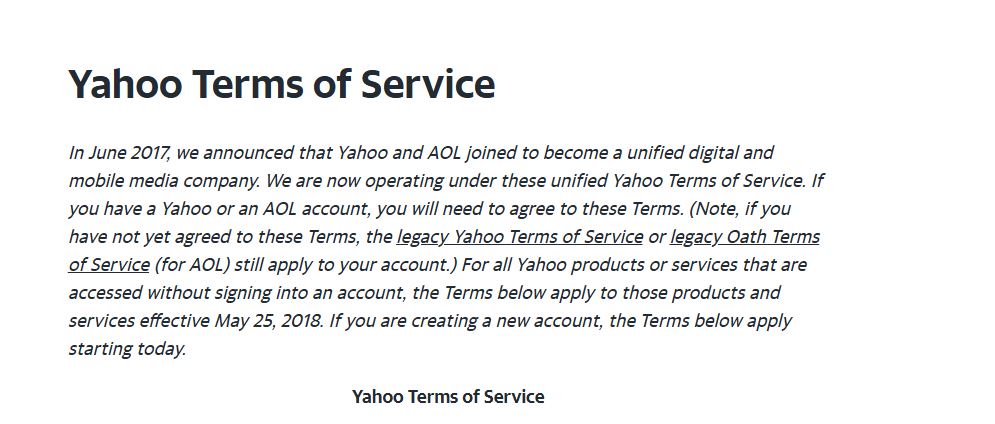
Task: Open the legacy Yahoo Terms of Service link
Action: (520, 237)
